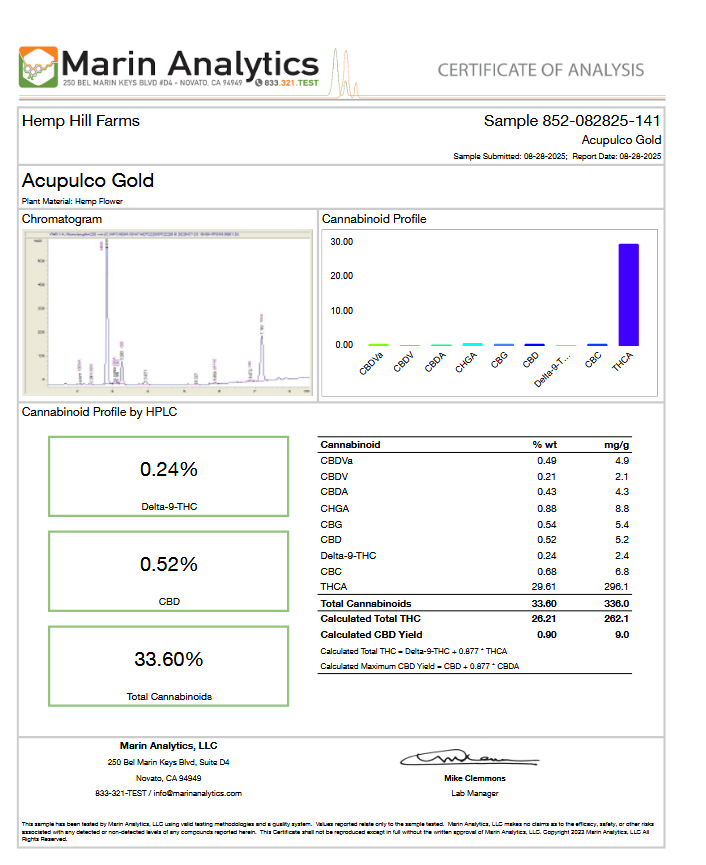
Task: Select the 0.52% CBD result box
Action: click(168, 570)
